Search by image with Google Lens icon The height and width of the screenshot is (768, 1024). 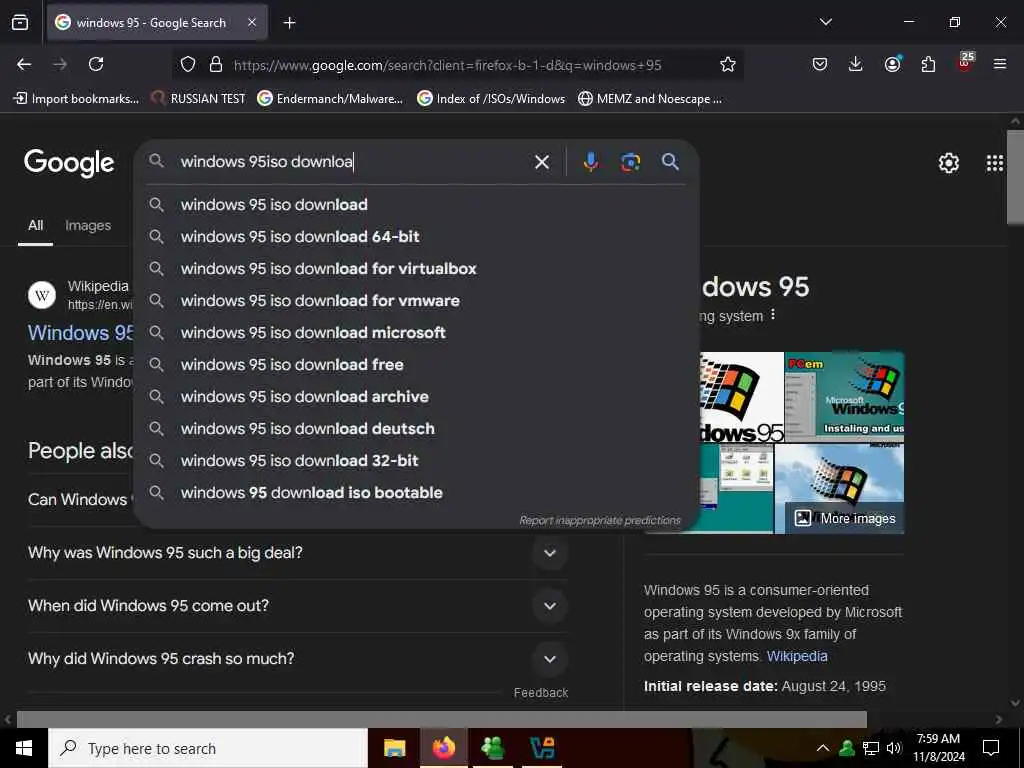(630, 162)
